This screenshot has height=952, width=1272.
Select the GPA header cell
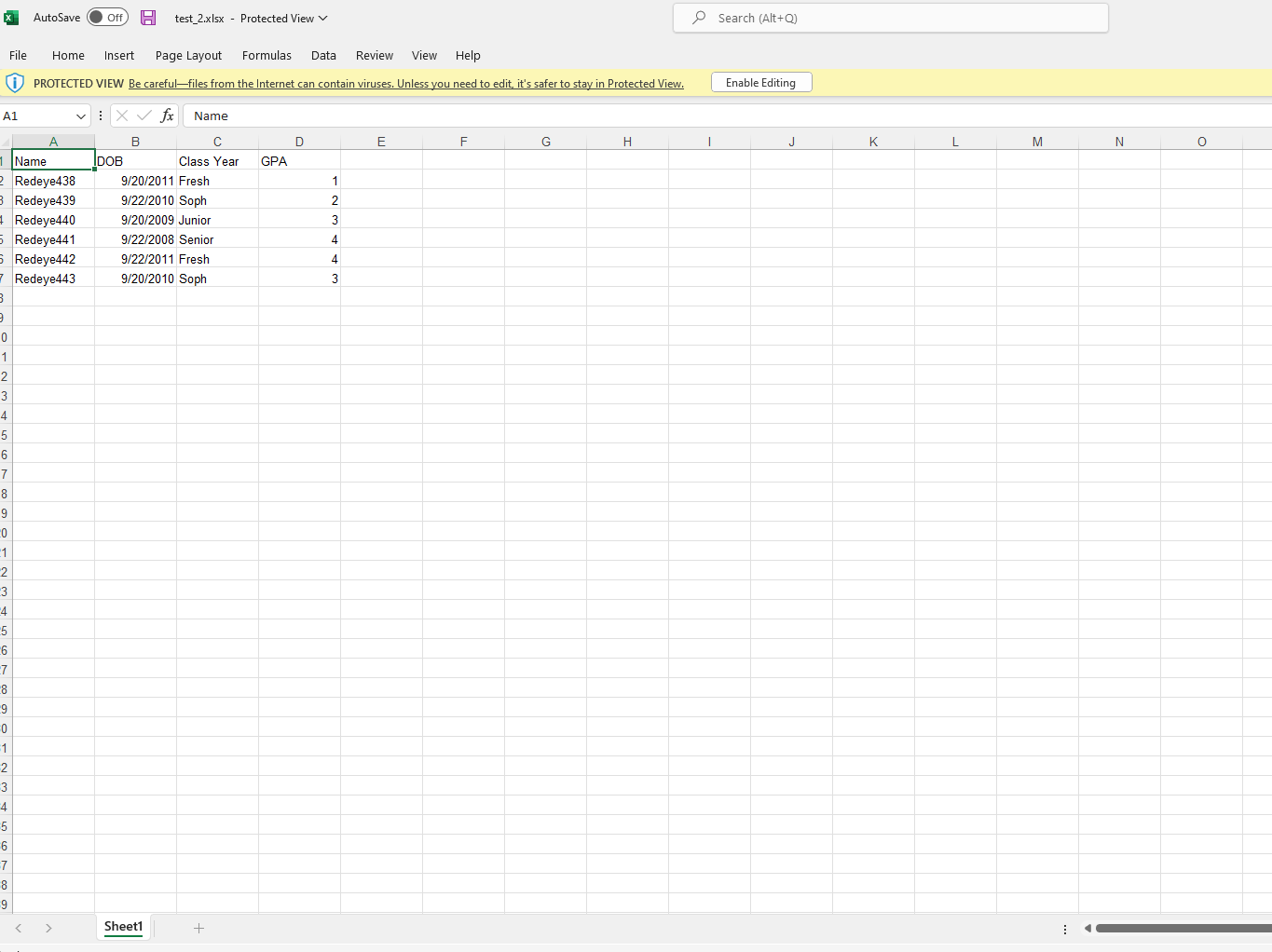pyautogui.click(x=299, y=160)
